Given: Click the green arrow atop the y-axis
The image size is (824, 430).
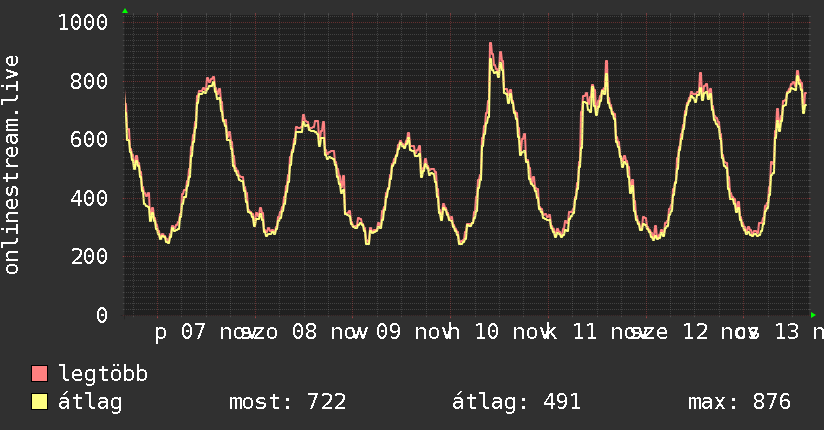Looking at the screenshot, I should tap(125, 11).
